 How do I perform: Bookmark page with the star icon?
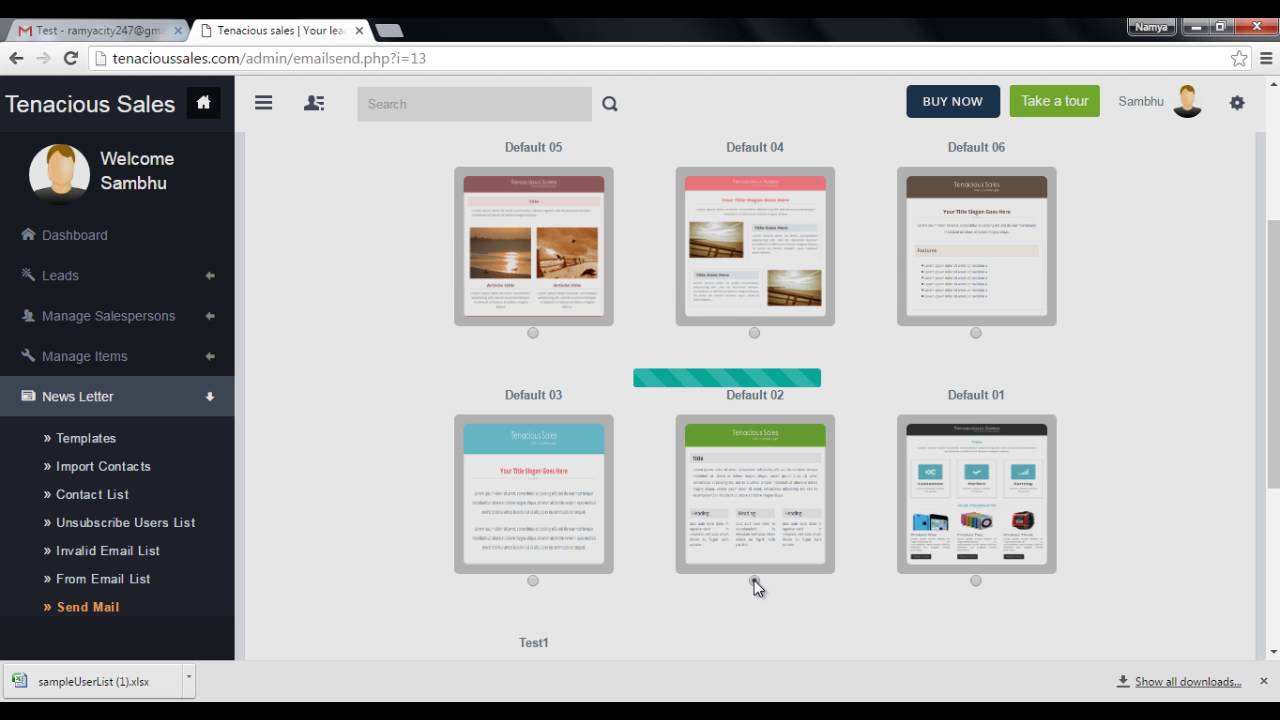[1239, 58]
